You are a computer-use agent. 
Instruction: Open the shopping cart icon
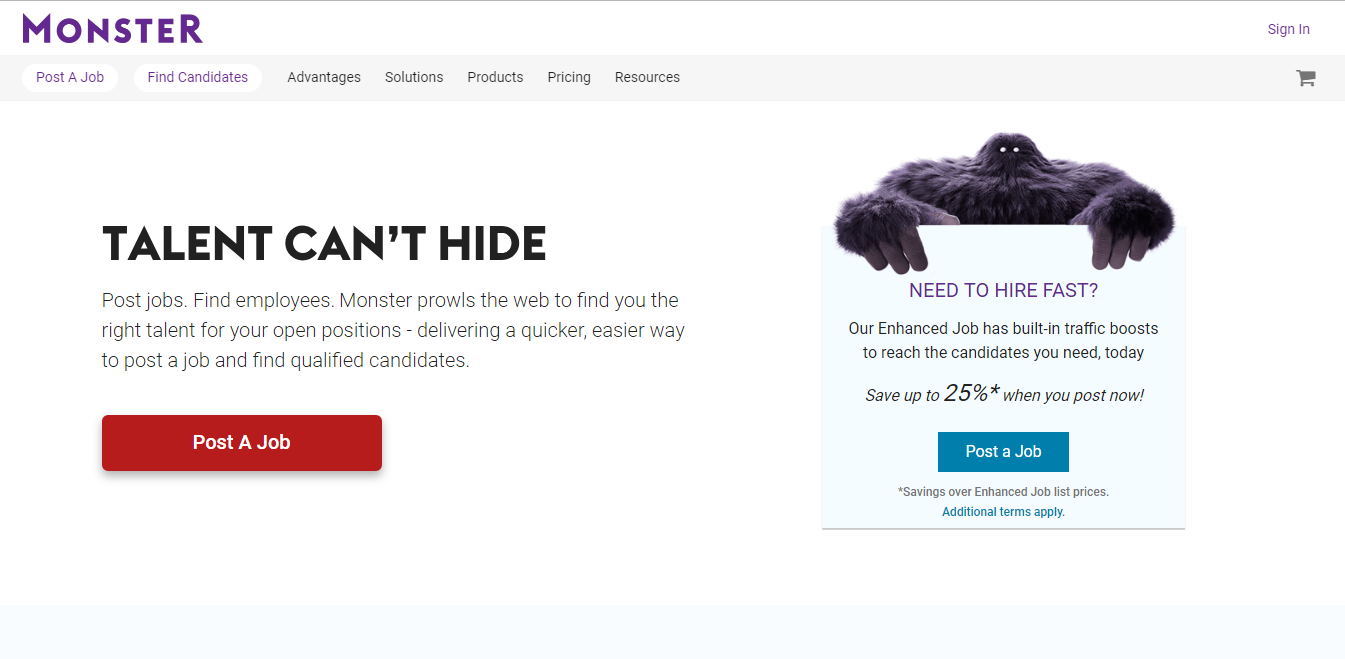[1305, 78]
